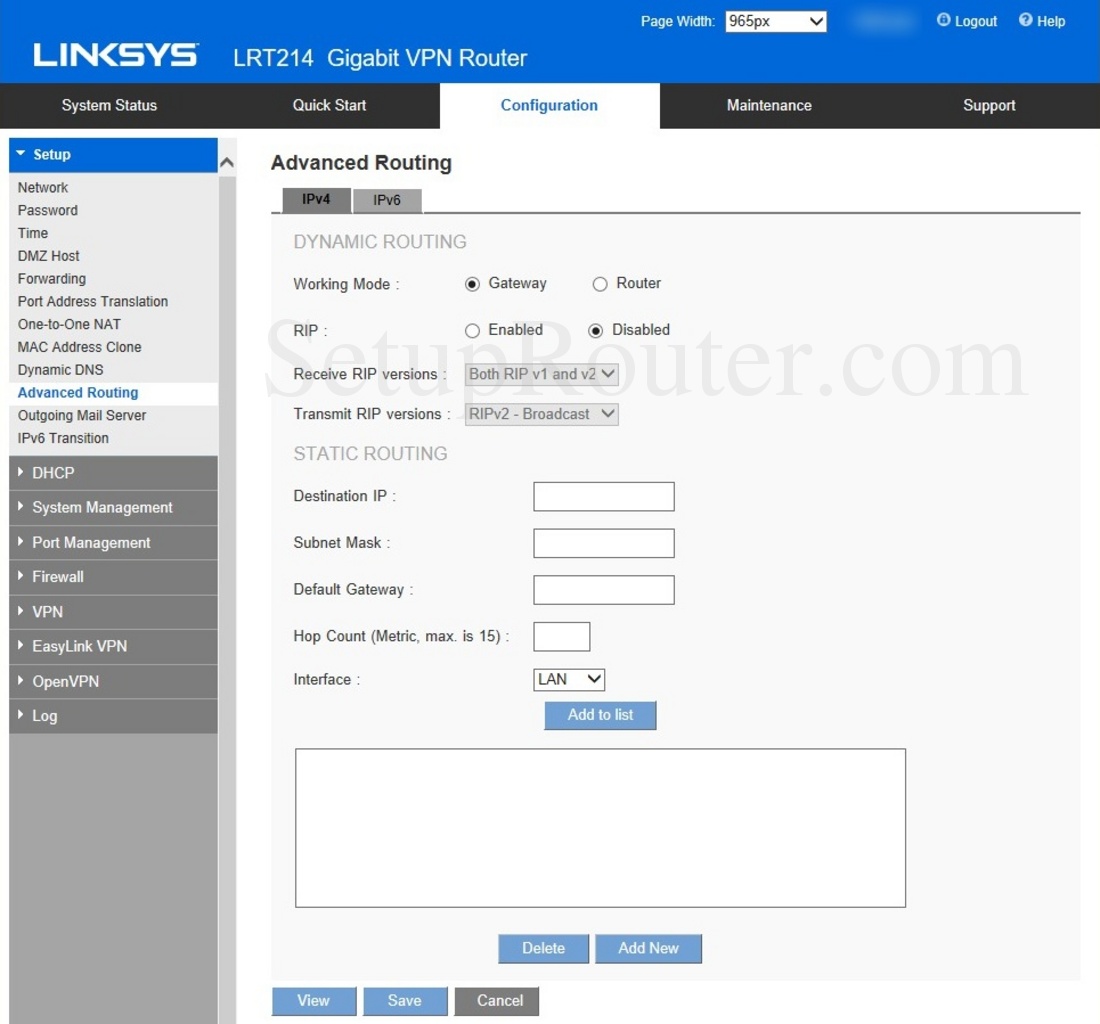This screenshot has height=1024, width=1100.
Task: Open the Support tab
Action: point(989,106)
